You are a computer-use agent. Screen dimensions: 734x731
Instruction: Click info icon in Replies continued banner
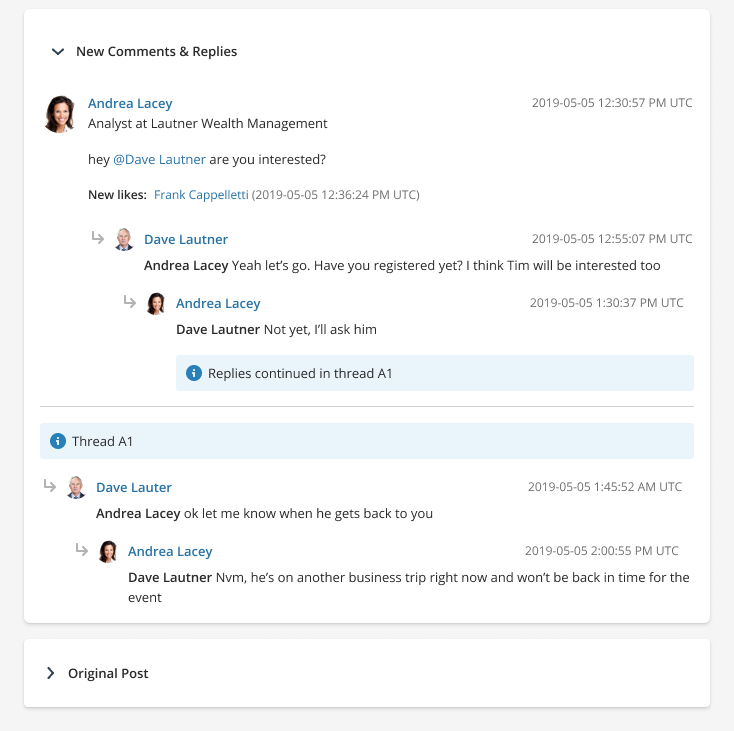[x=194, y=373]
